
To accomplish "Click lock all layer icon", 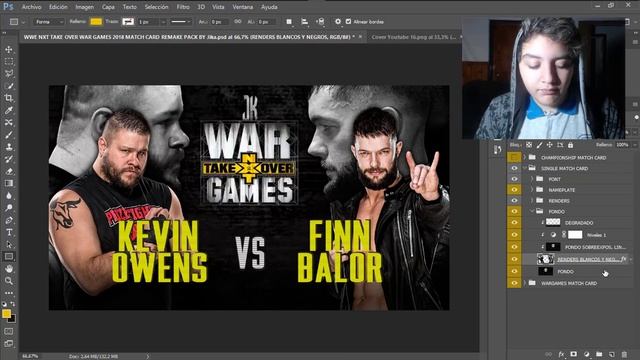I will 571,145.
